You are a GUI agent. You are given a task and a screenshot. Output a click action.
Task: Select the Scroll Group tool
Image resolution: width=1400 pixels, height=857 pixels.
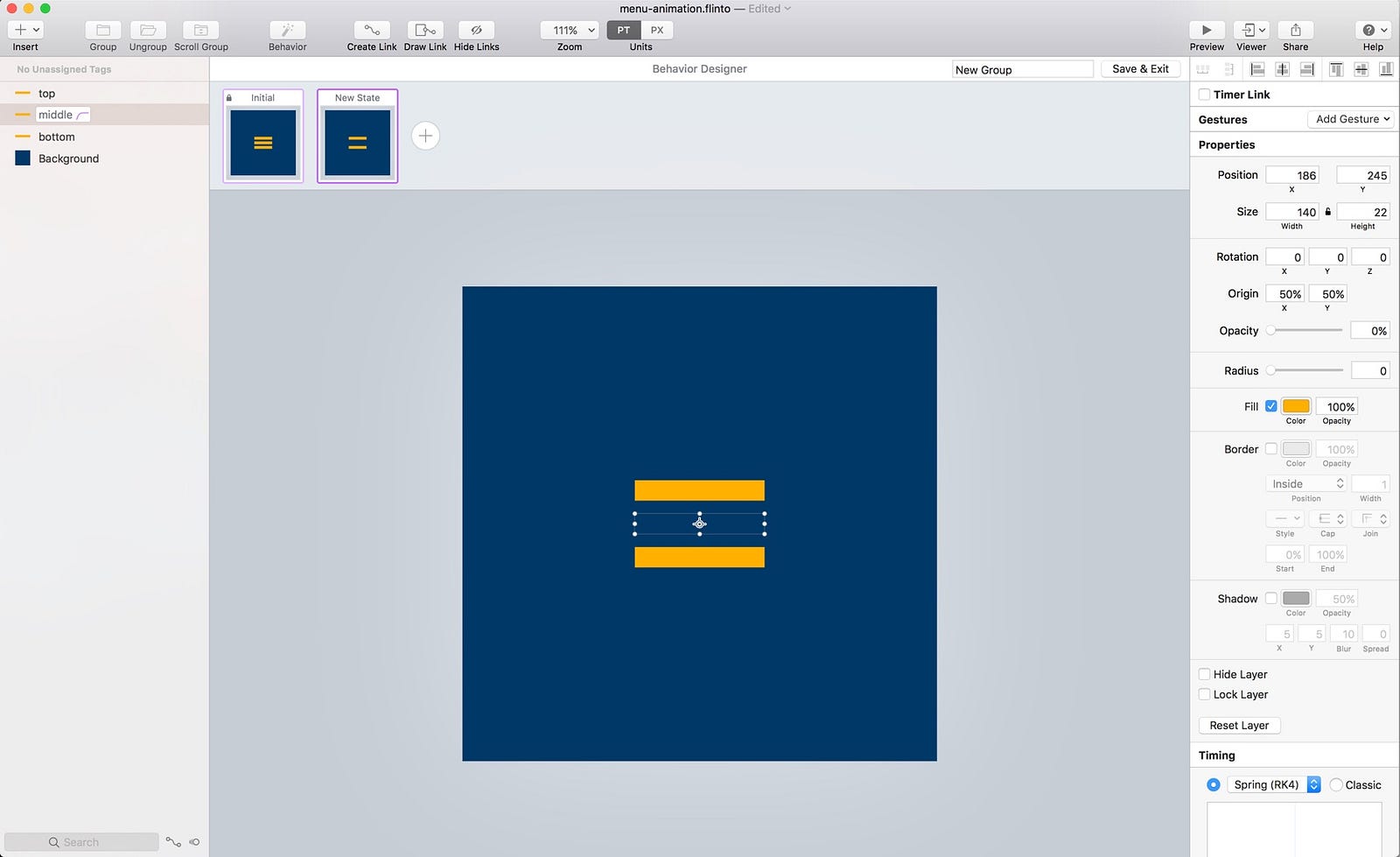click(201, 31)
